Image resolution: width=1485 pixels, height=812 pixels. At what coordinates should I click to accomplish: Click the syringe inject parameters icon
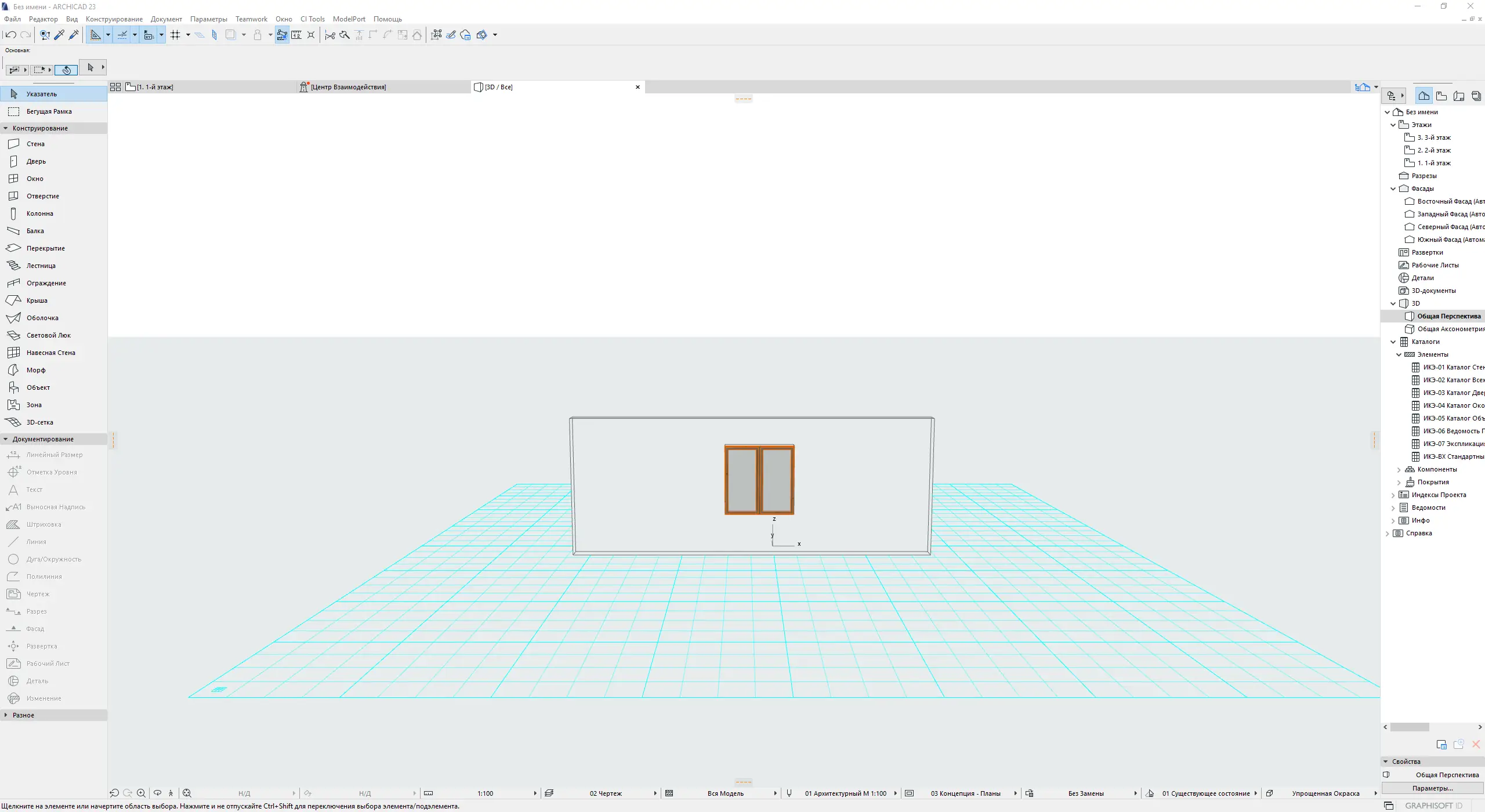[74, 35]
